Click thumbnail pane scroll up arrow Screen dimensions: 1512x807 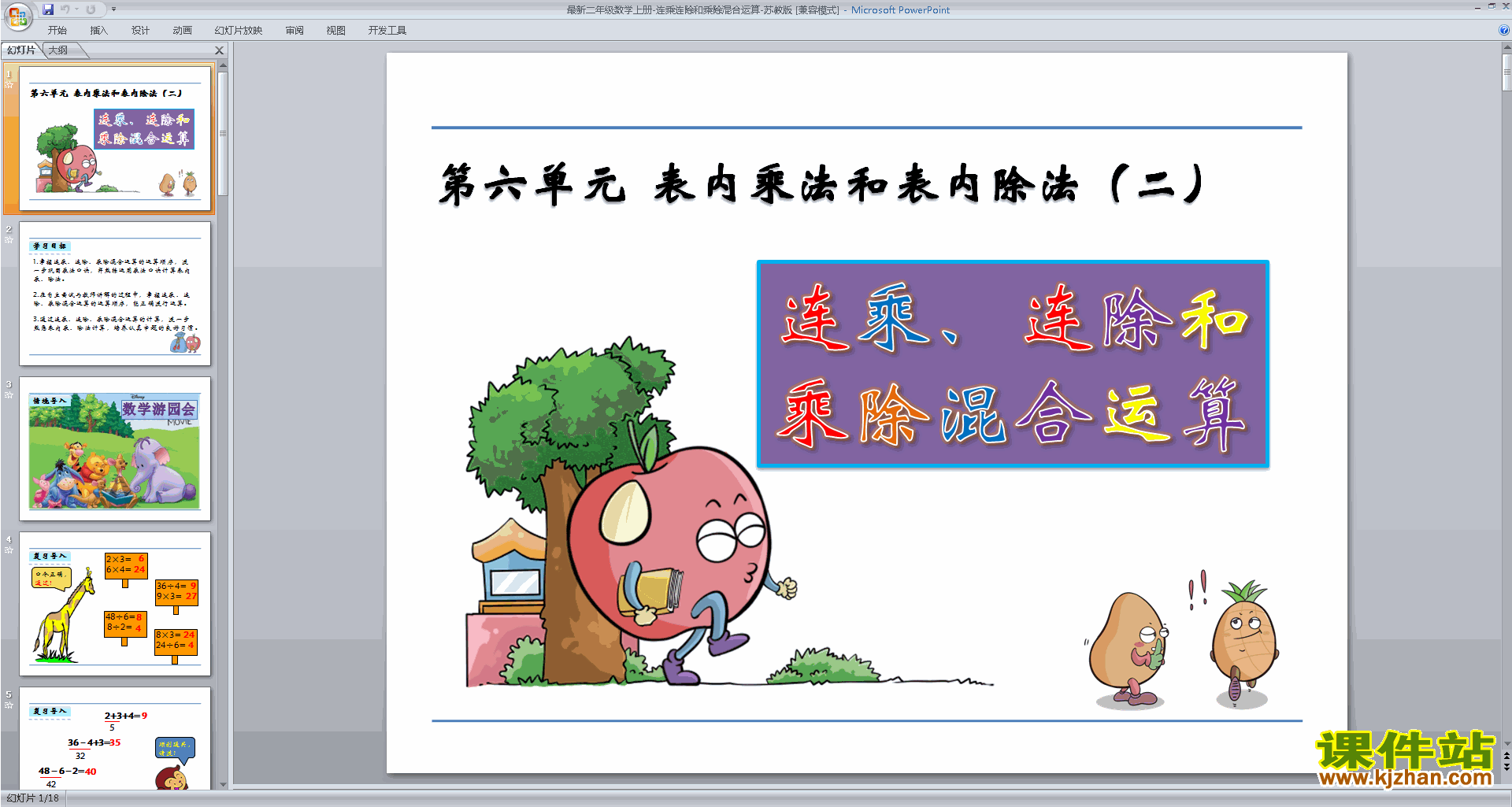pyautogui.click(x=223, y=66)
